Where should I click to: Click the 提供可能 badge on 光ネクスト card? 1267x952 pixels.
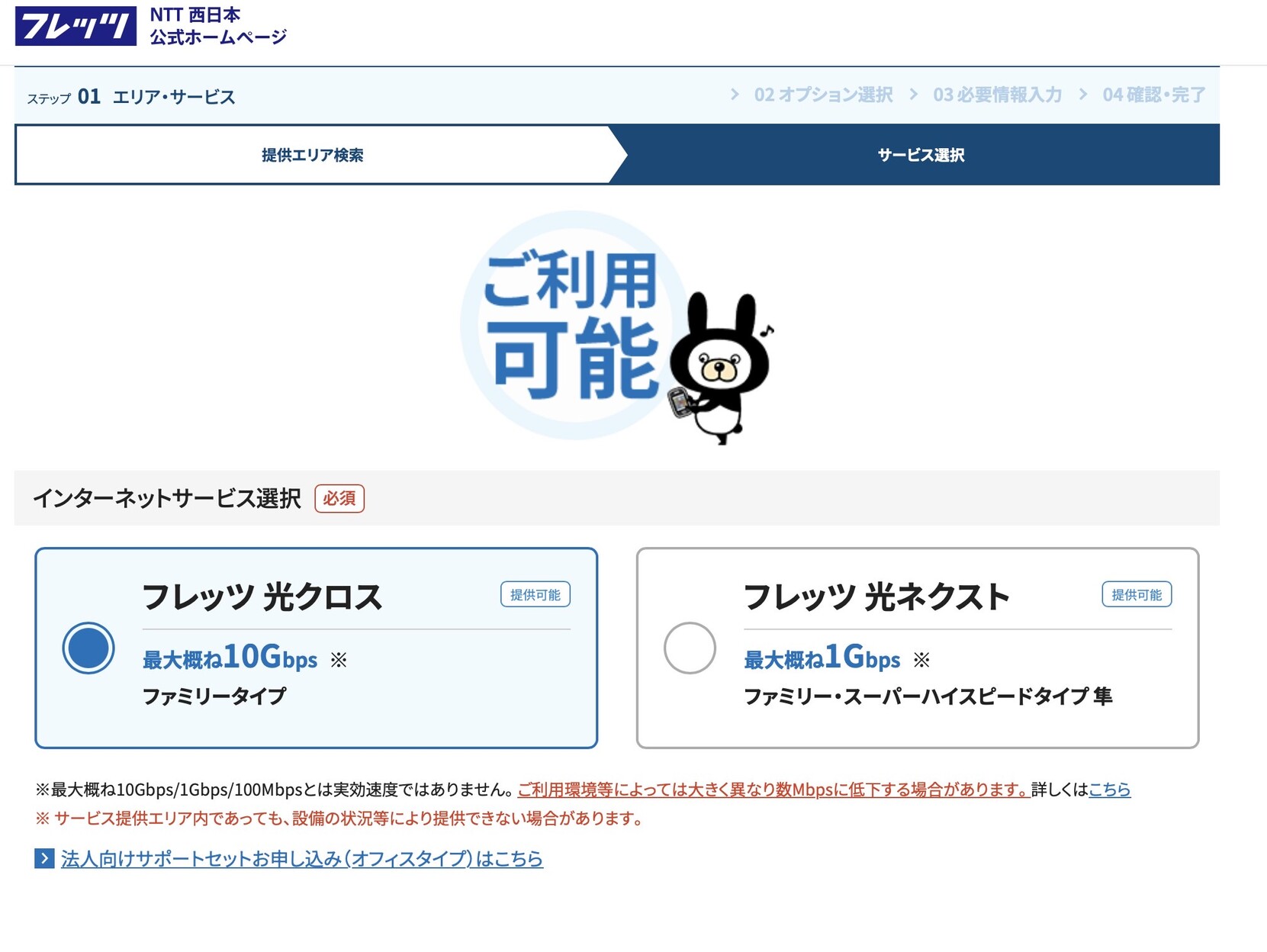[x=1137, y=594]
